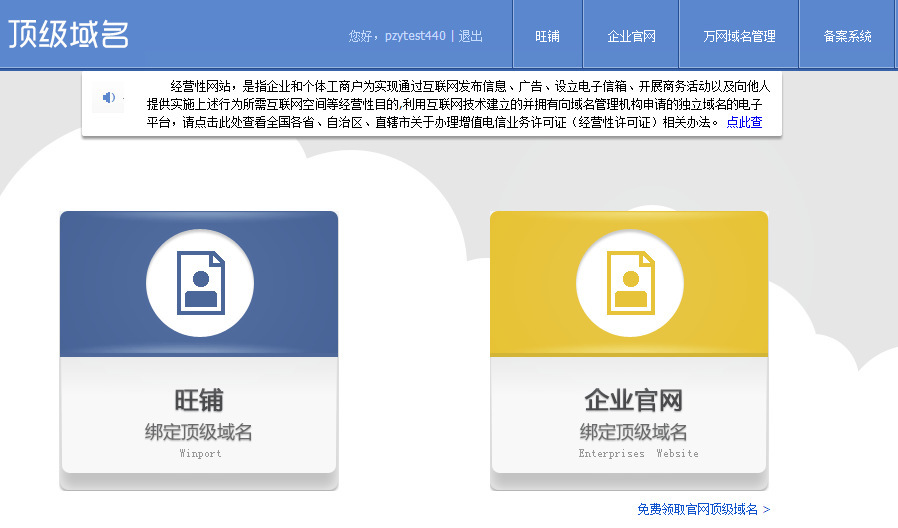
Task: Click the 顶级域名 site logo
Action: click(x=69, y=34)
